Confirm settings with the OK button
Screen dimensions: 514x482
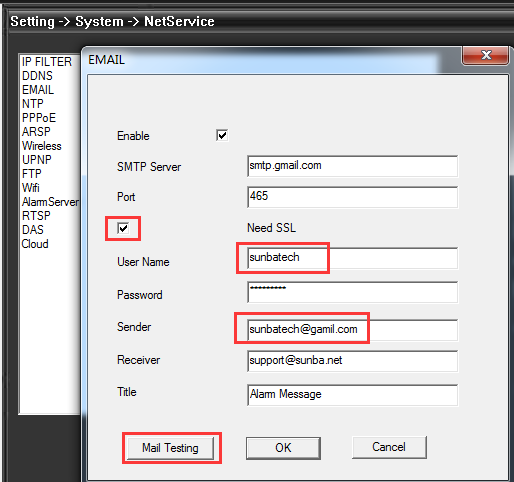283,448
